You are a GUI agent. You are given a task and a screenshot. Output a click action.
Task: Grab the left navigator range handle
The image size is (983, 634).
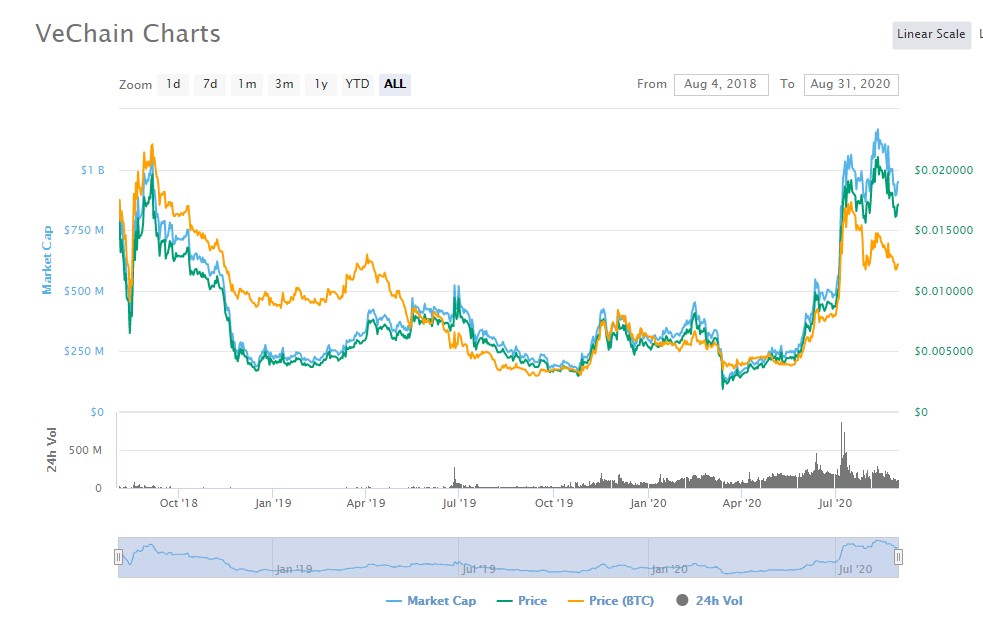[118, 557]
